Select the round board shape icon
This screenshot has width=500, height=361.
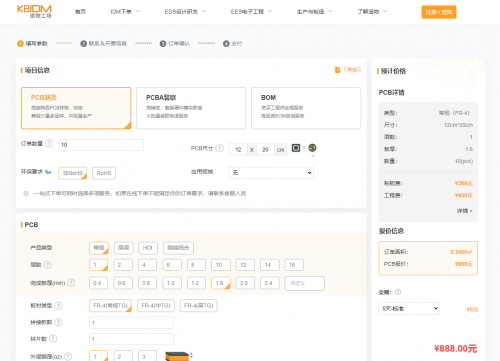312,148
